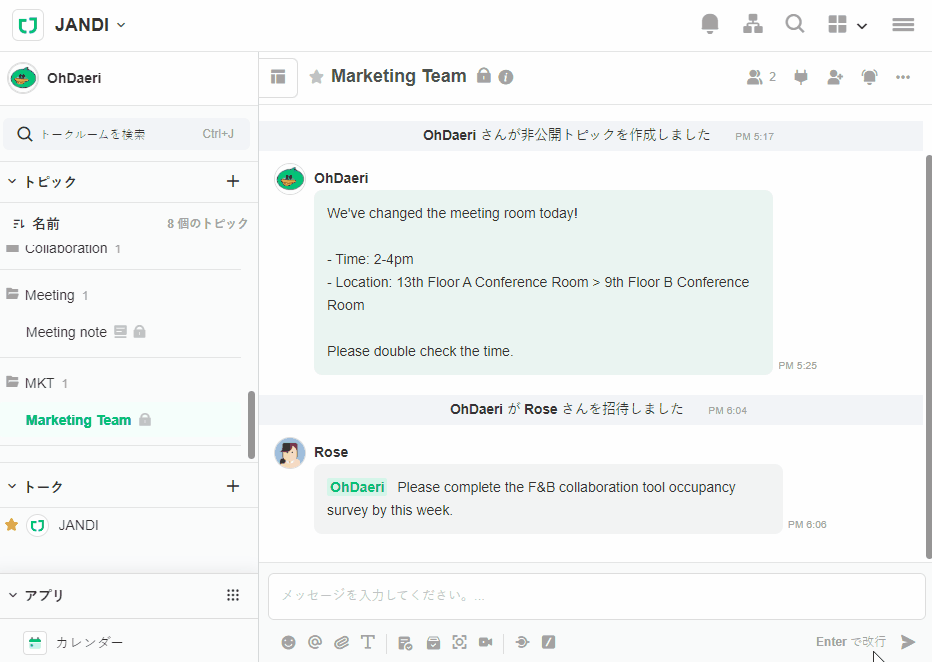
Task: Invite a member to Marketing Team
Action: [835, 77]
